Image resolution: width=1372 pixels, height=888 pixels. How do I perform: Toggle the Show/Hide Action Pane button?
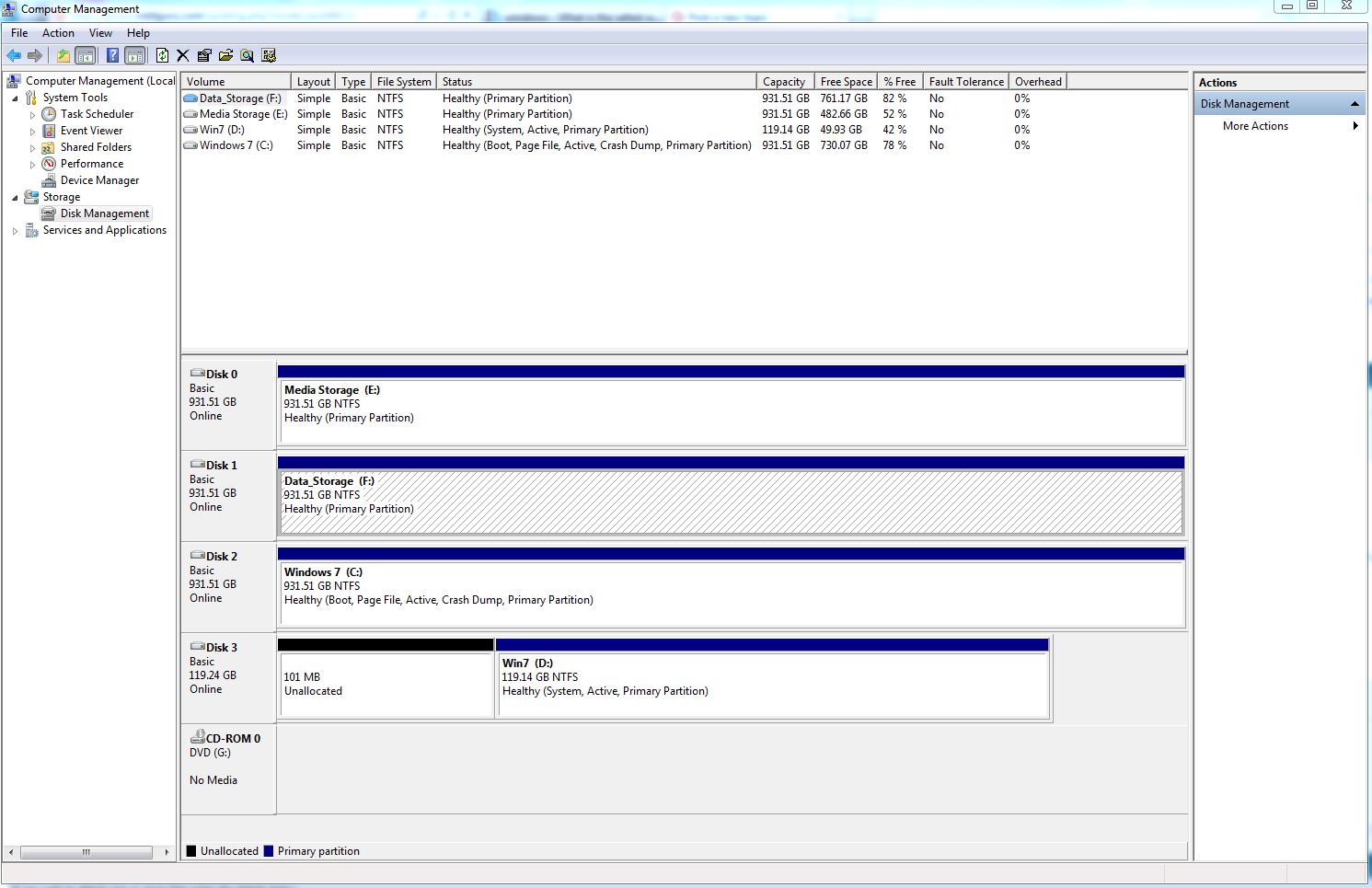135,55
